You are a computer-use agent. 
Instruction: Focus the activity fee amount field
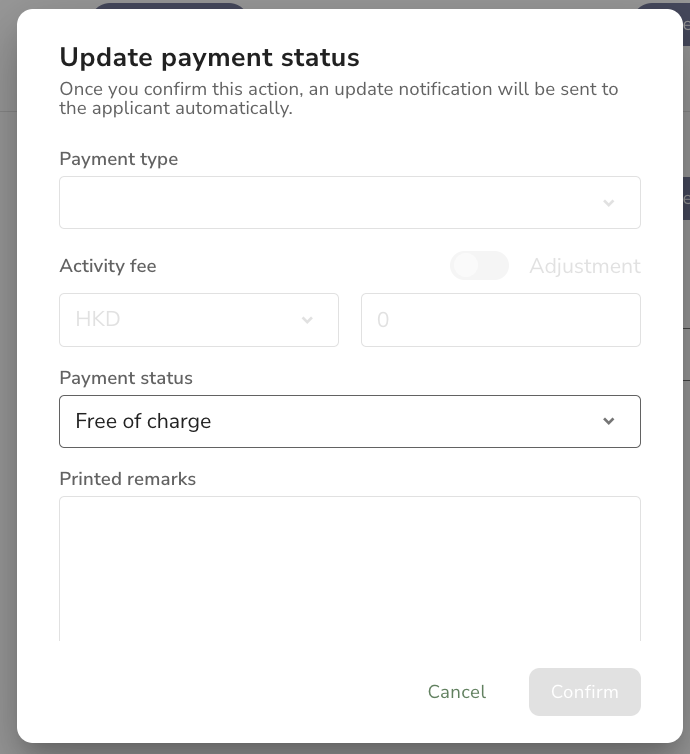click(x=500, y=320)
